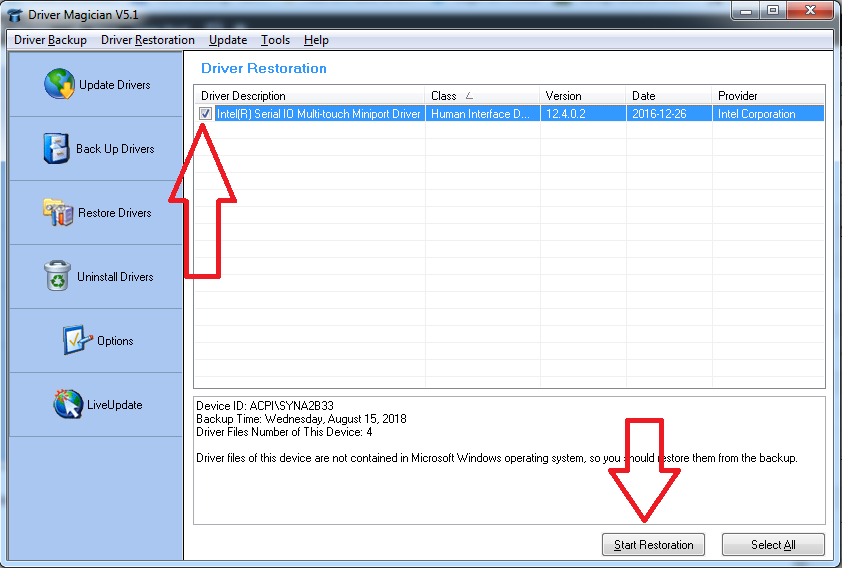Click the Human Interface D... class cell
This screenshot has height=568, width=842.
(482, 114)
